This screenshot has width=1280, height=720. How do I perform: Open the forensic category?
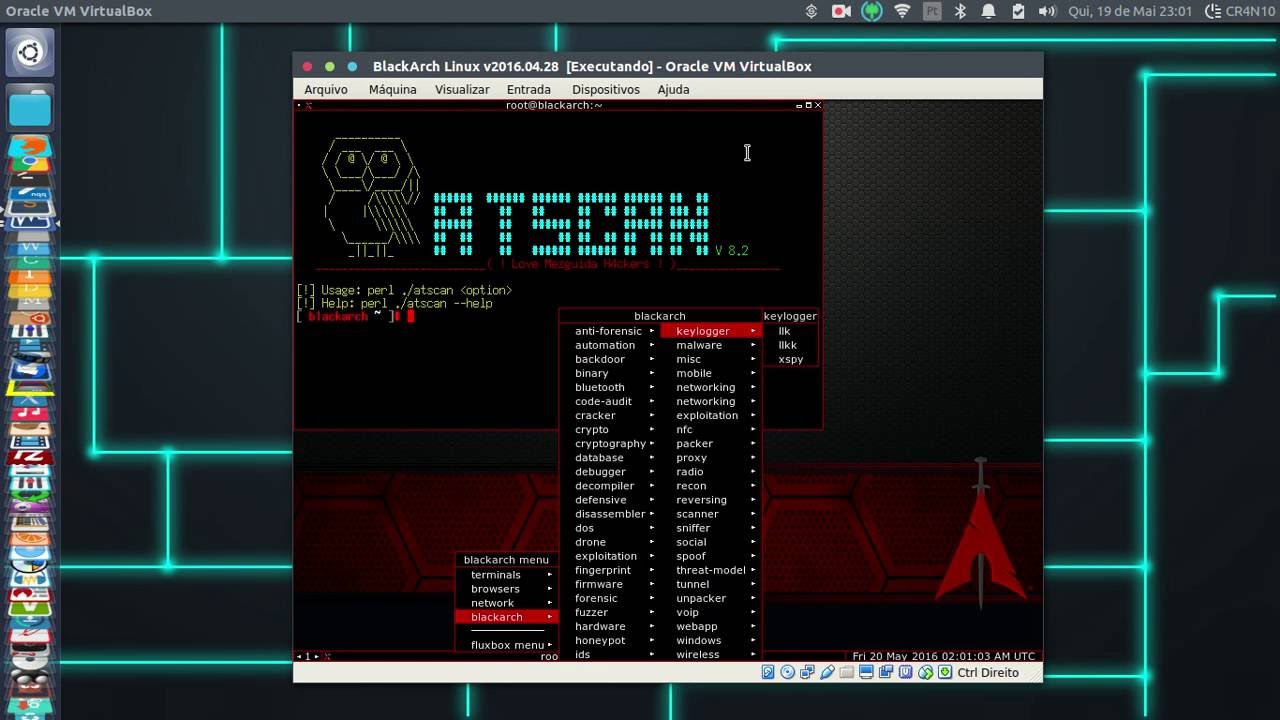pyautogui.click(x=610, y=598)
